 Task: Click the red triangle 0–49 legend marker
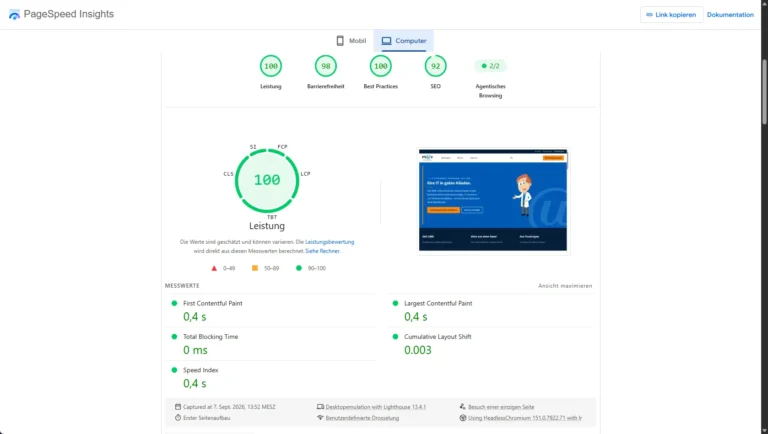214,268
